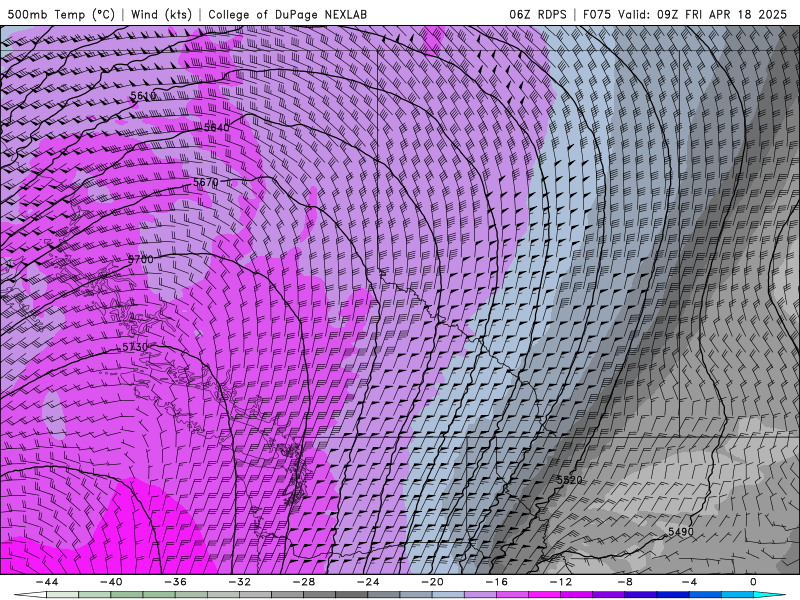Click the -16 colorbar tick label
Image resolution: width=800 pixels, height=600 pixels.
pyautogui.click(x=497, y=582)
